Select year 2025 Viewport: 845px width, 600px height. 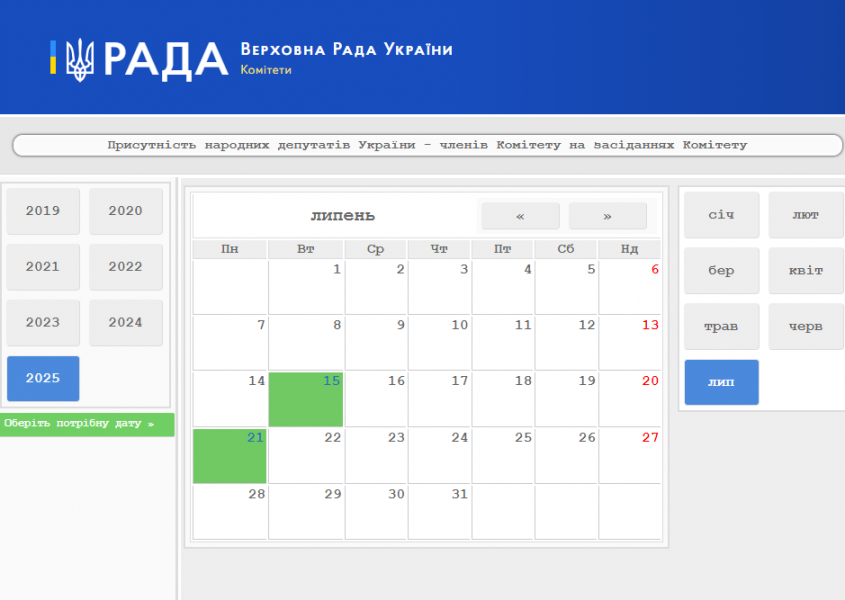43,378
